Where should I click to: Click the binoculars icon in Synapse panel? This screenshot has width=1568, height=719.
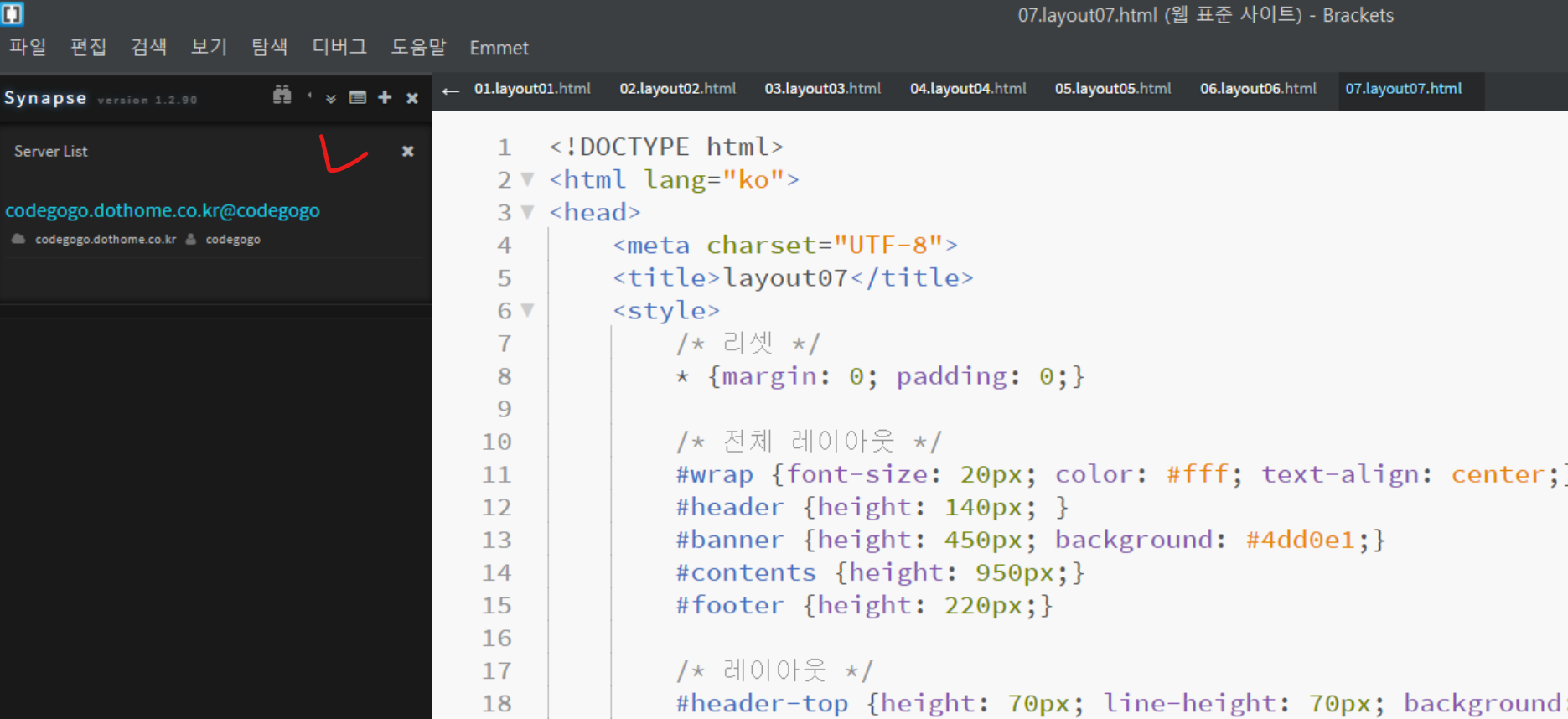(x=282, y=96)
